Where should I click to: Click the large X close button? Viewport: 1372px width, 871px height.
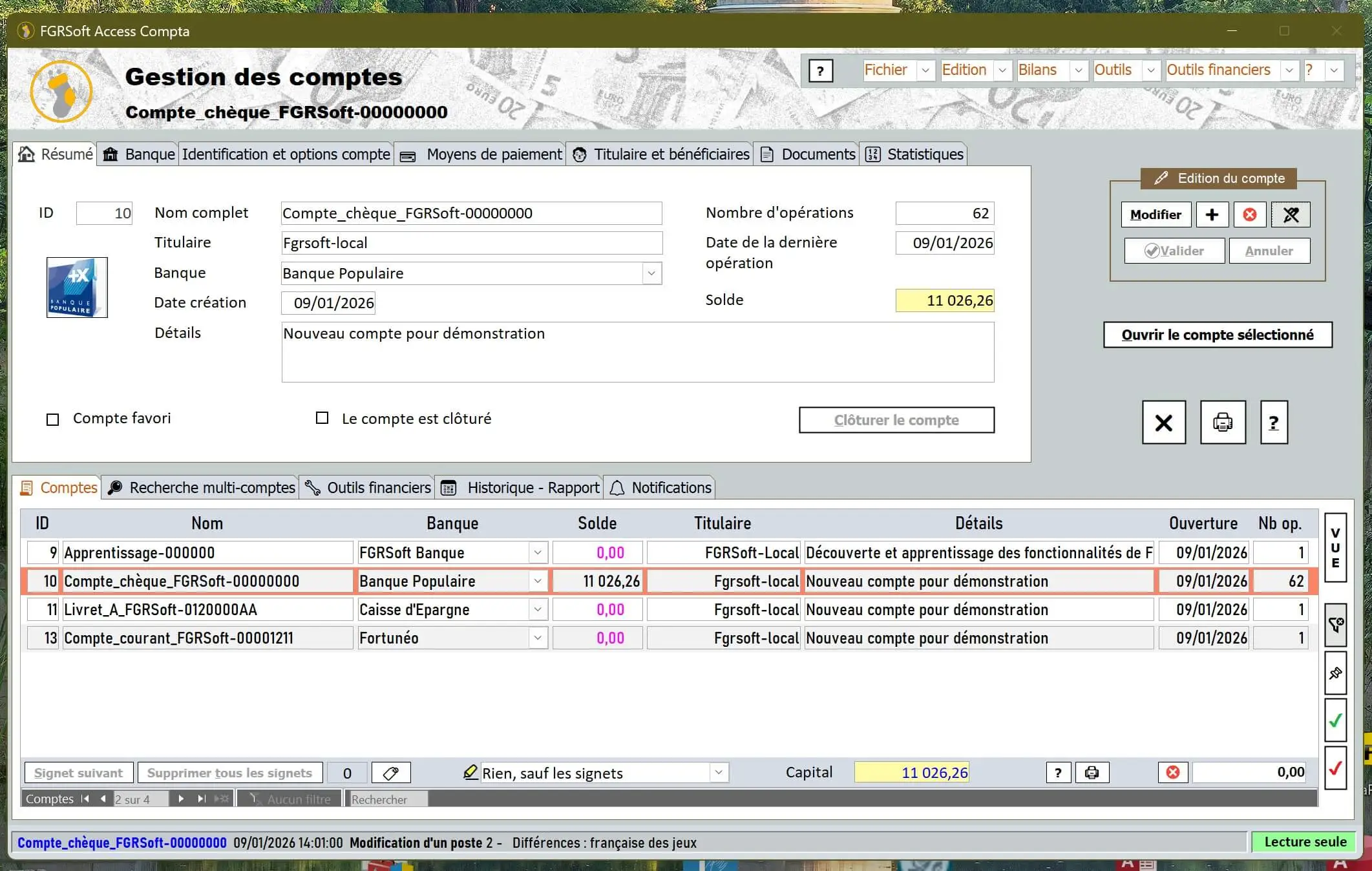point(1164,423)
